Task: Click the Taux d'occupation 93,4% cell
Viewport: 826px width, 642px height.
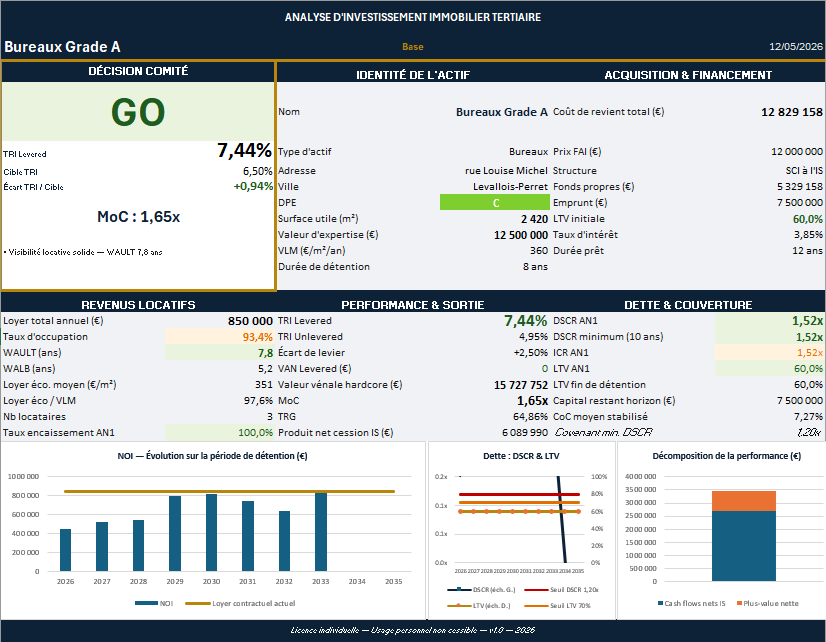Action: 219,337
